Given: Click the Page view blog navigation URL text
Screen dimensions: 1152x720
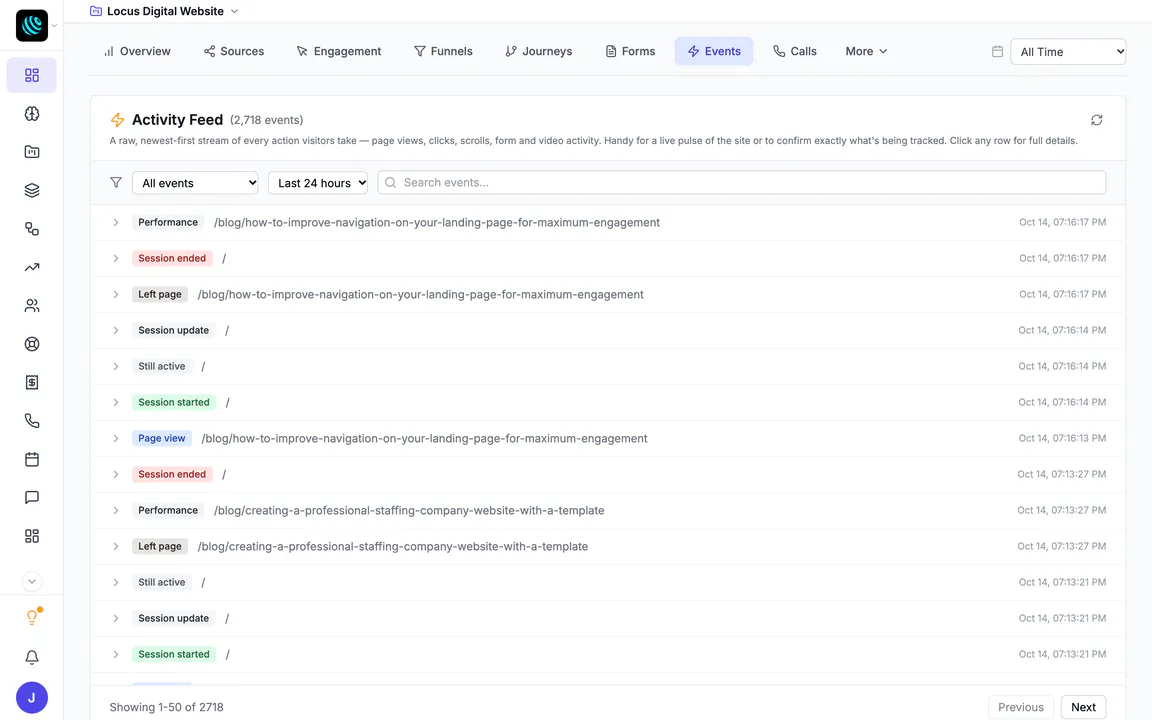Looking at the screenshot, I should coord(425,439).
